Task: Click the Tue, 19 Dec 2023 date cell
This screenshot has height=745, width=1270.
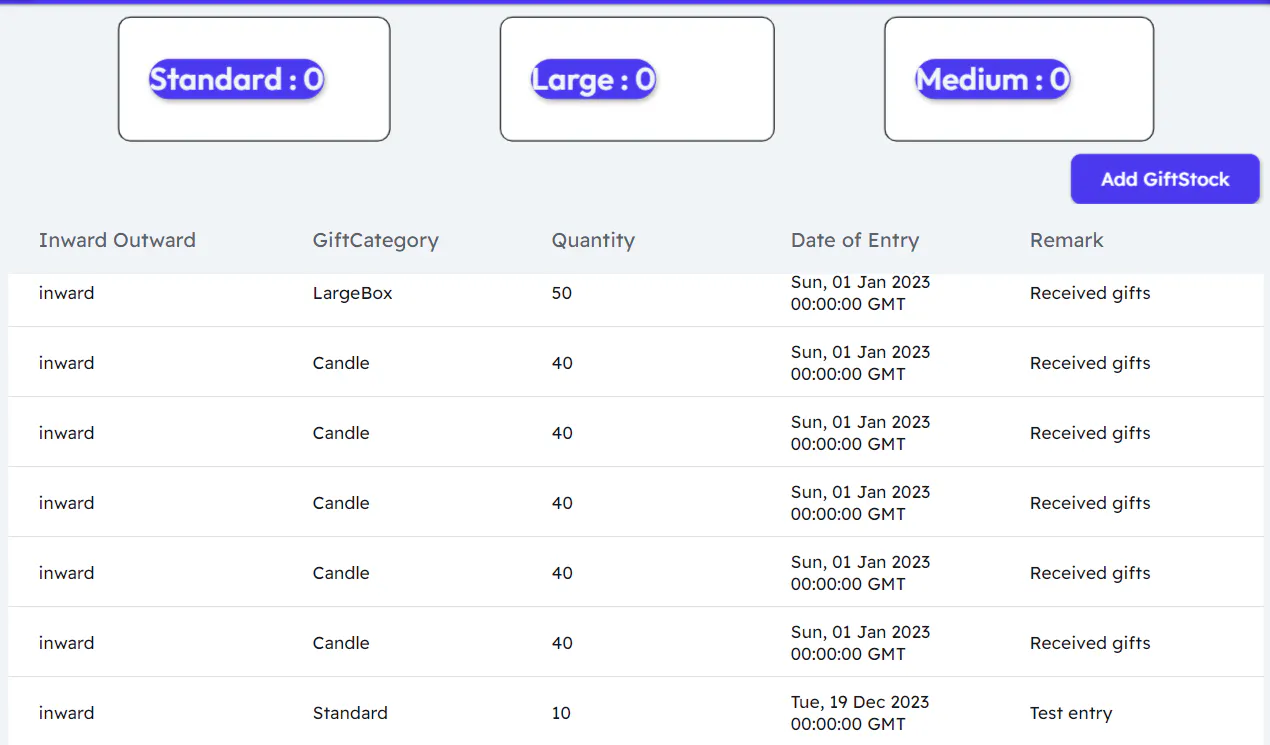Action: (x=860, y=713)
